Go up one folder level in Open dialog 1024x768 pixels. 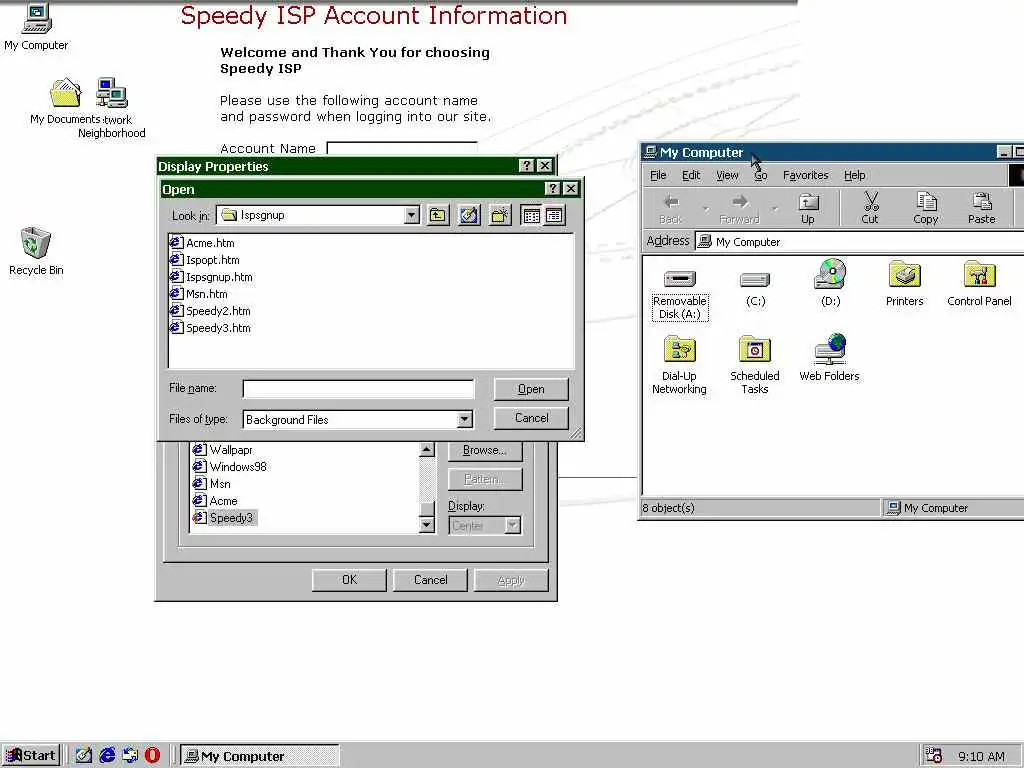[x=438, y=216]
